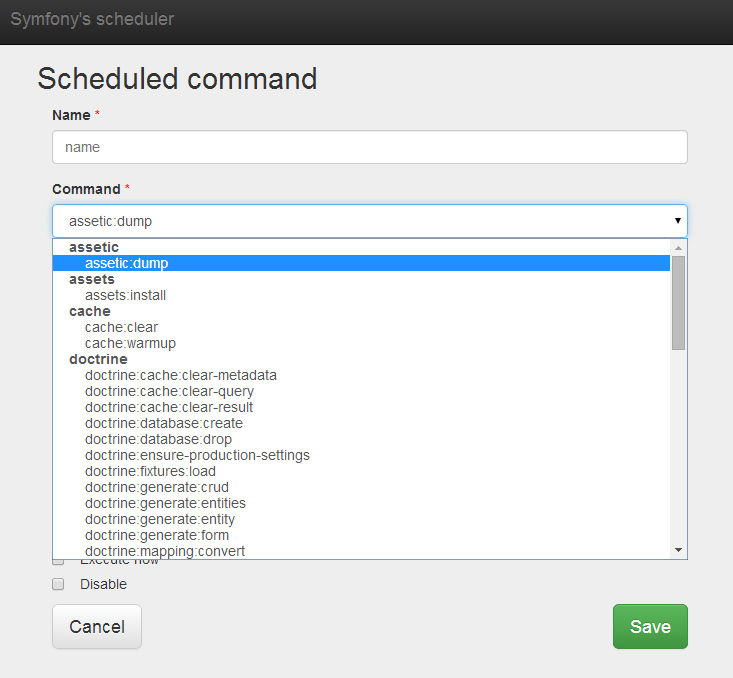Focus the Name input field
The height and width of the screenshot is (678, 733).
coord(370,147)
